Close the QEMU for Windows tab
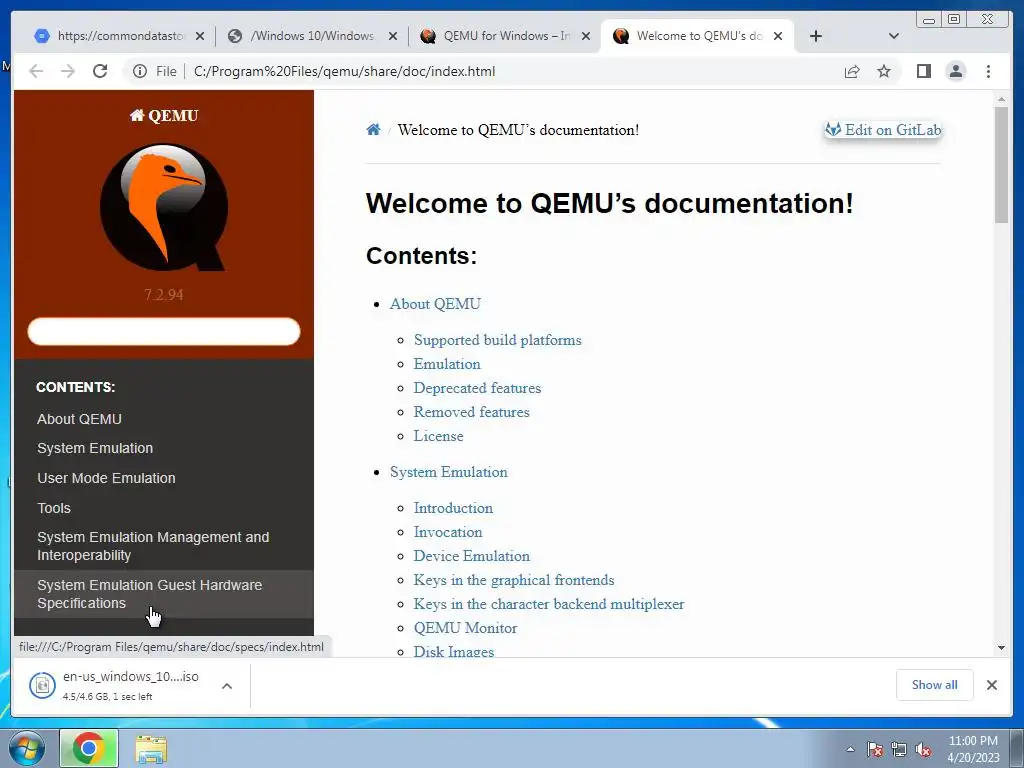Screen dimensions: 1024x768 586,36
